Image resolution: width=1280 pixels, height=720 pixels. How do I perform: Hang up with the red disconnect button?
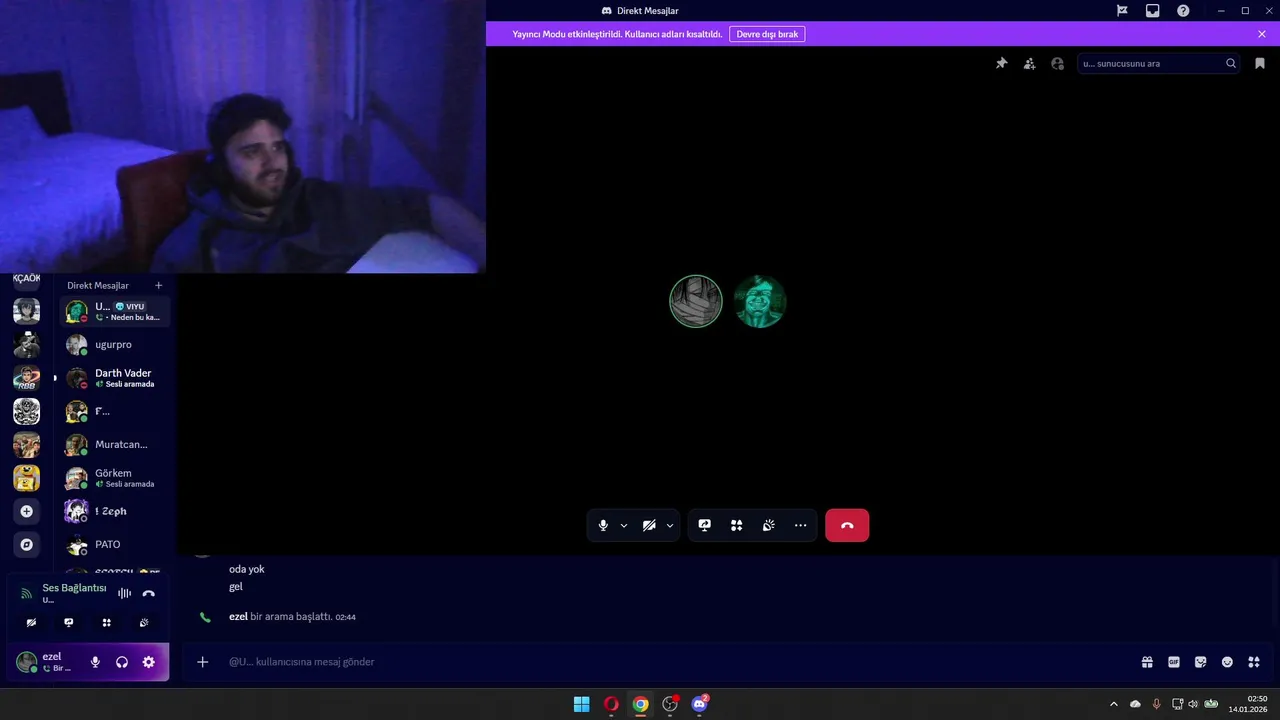pos(847,525)
